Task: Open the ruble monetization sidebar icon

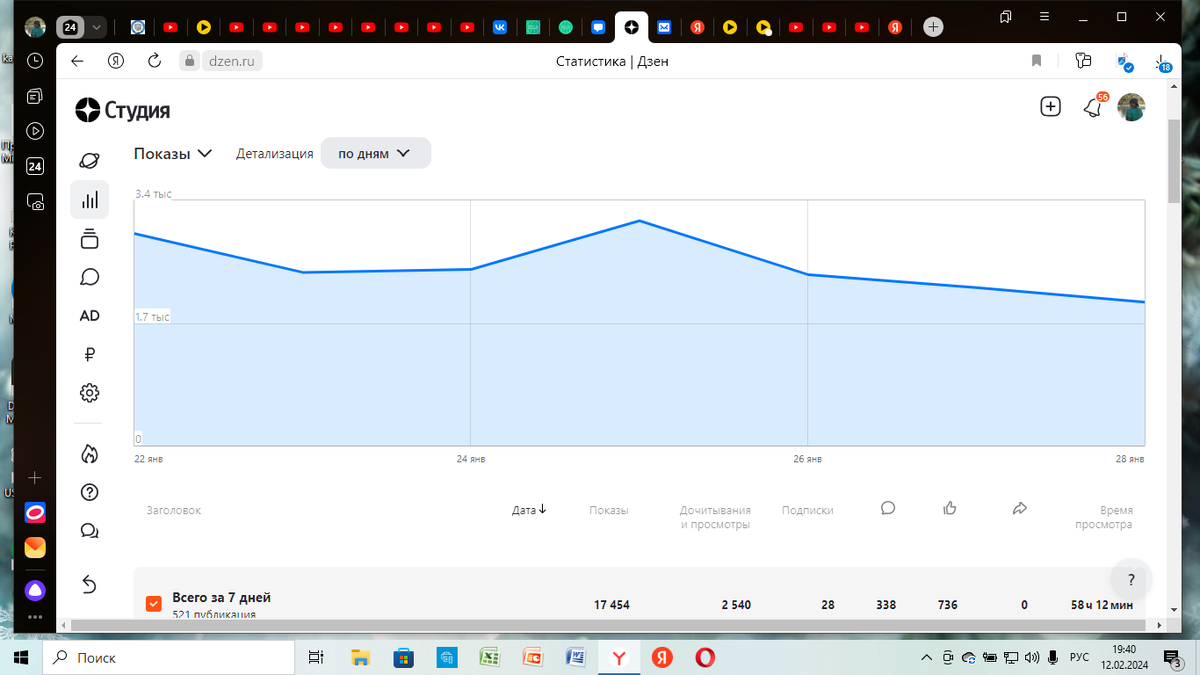Action: (89, 354)
